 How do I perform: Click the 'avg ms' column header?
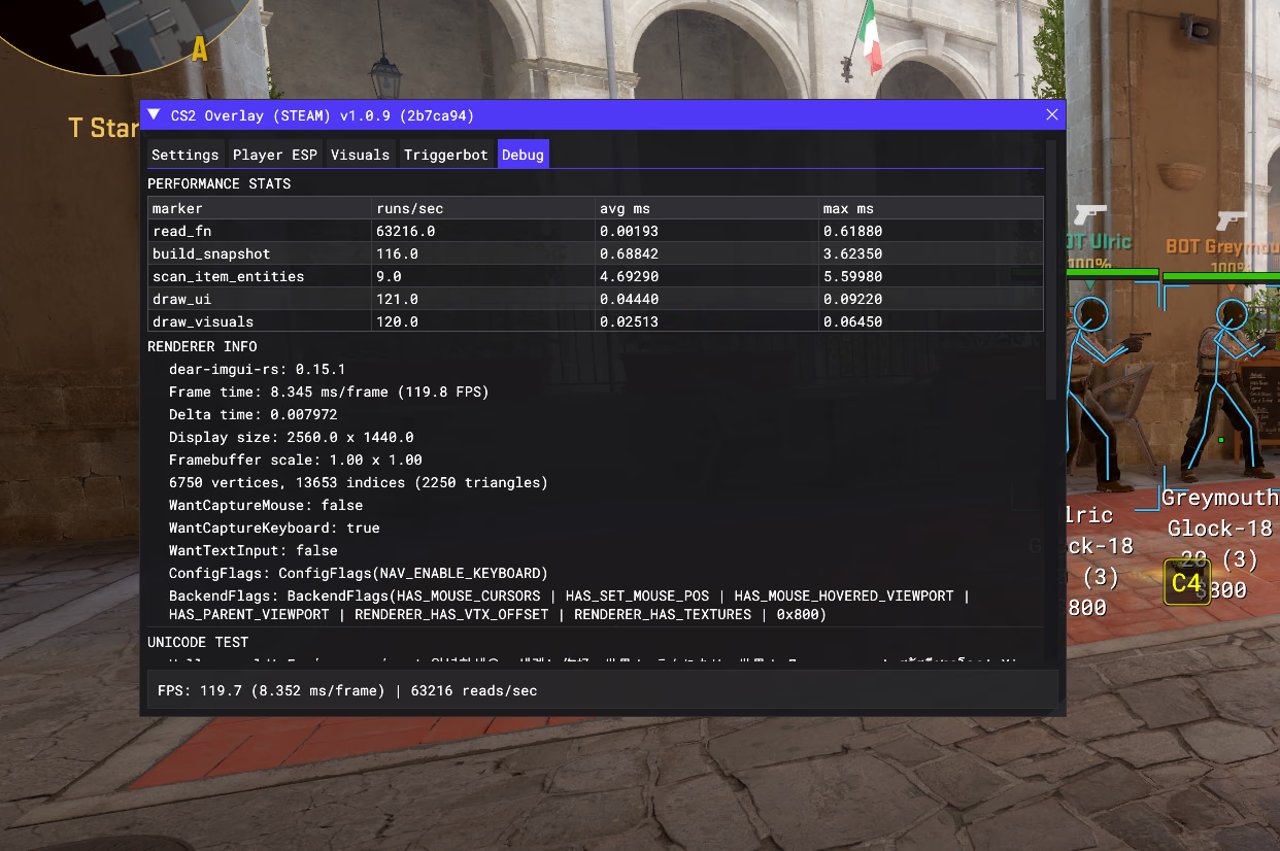[x=624, y=209]
